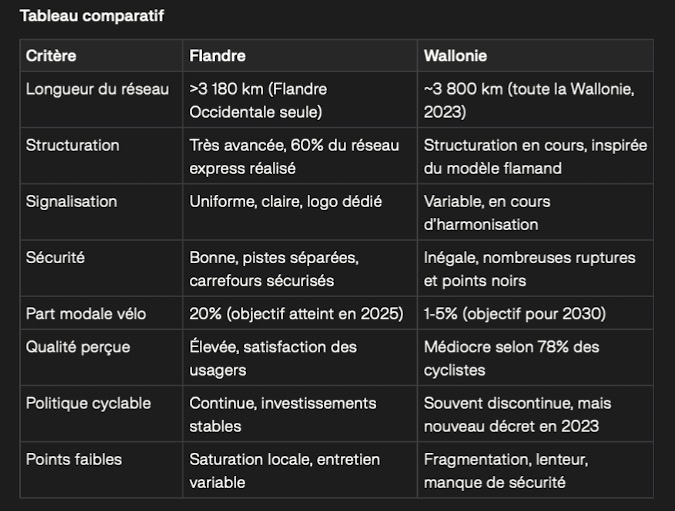Click the "Politique cyclable" row label
Image resolution: width=675 pixels, height=511 pixels.
tap(88, 403)
